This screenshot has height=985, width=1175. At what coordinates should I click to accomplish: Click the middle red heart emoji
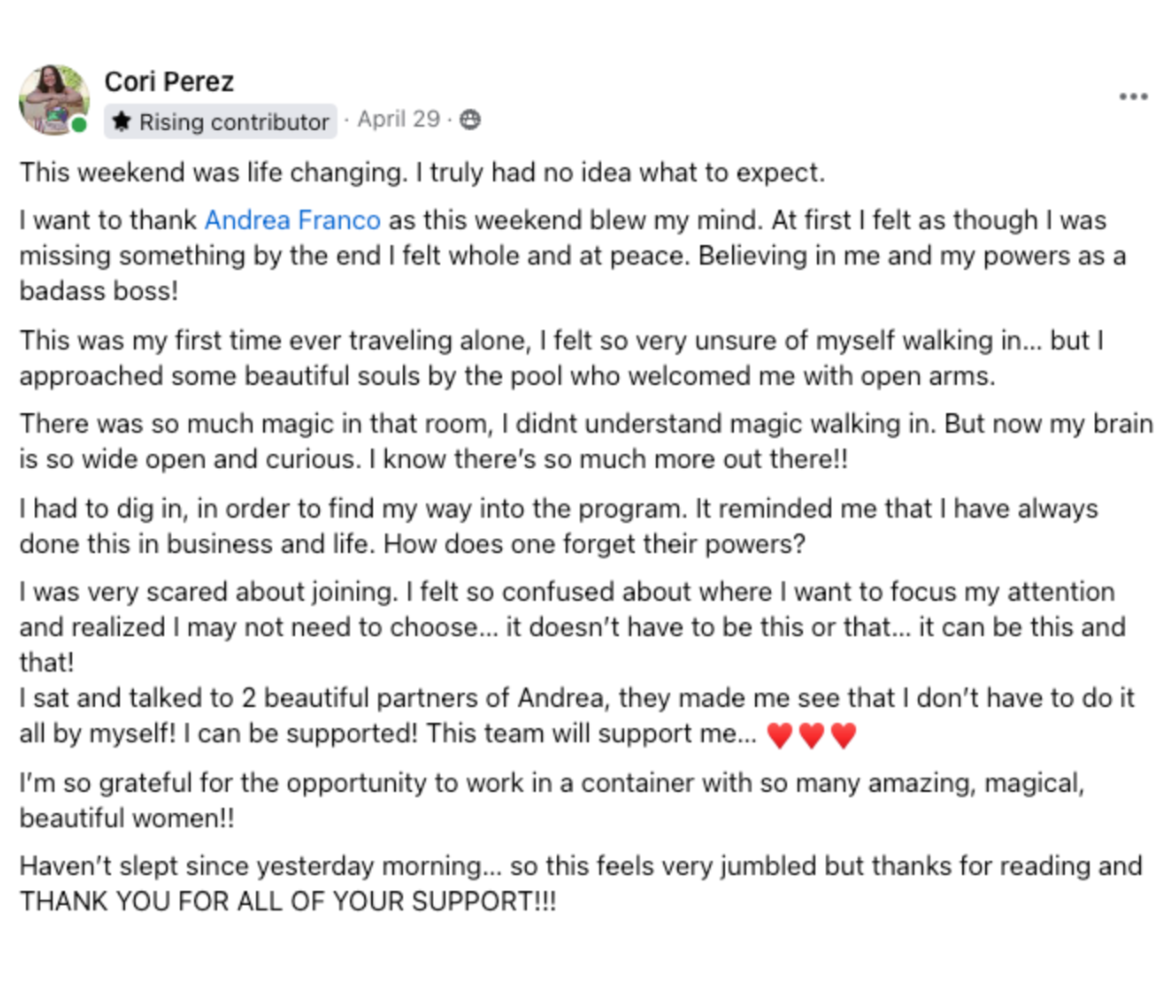[x=811, y=736]
